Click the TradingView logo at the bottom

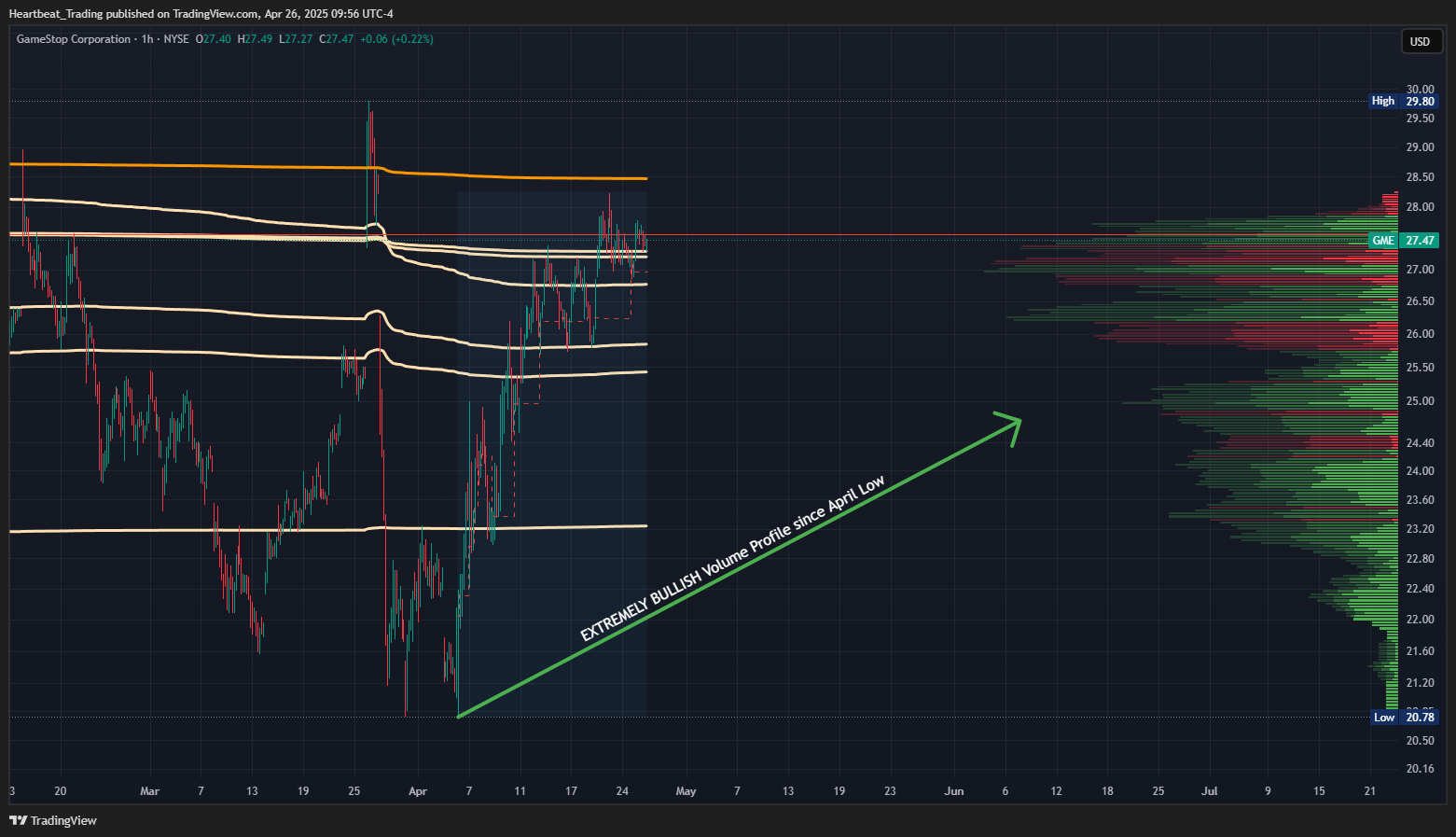pyautogui.click(x=53, y=820)
